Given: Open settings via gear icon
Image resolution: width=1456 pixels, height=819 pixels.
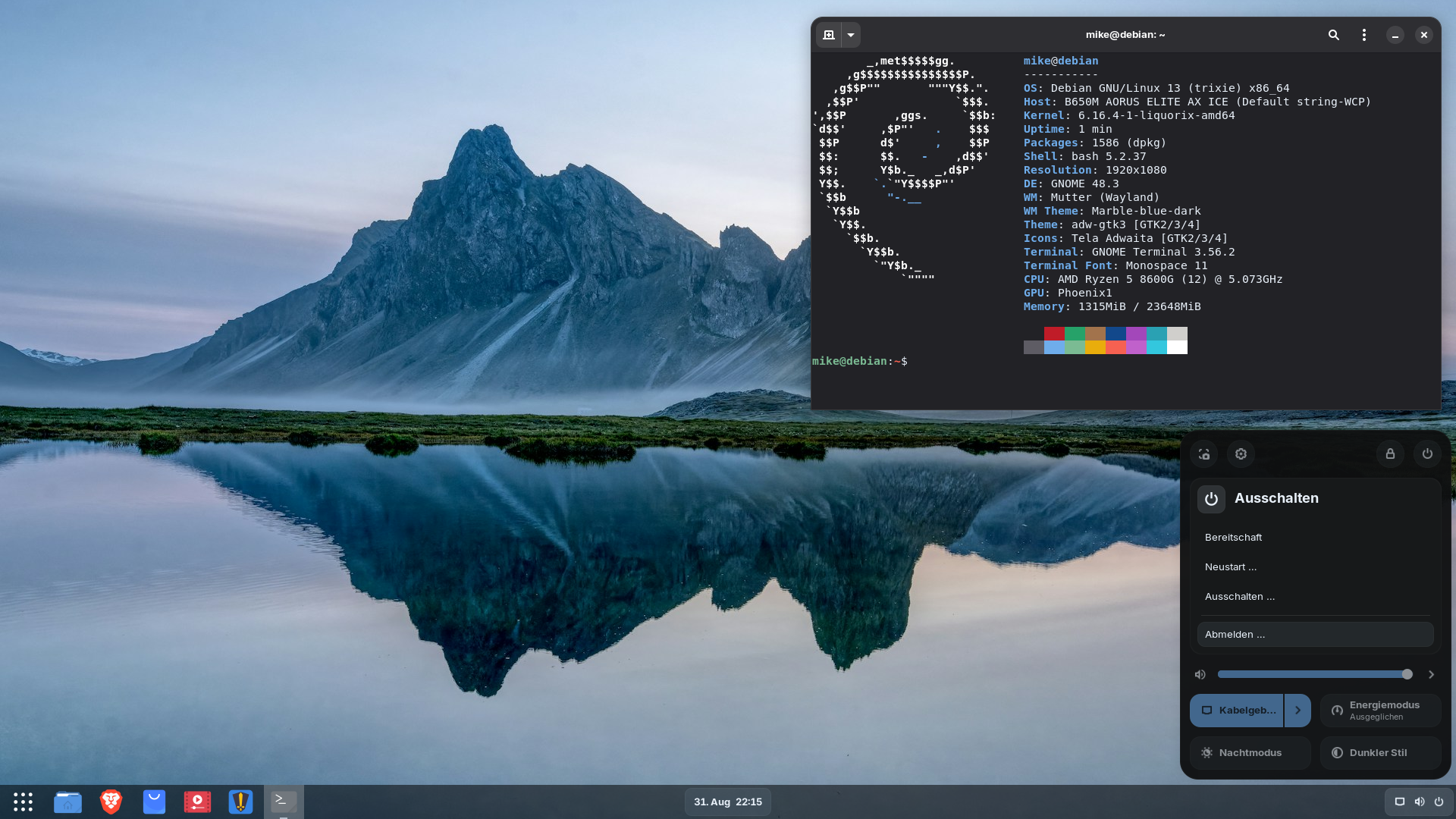Looking at the screenshot, I should [x=1241, y=454].
